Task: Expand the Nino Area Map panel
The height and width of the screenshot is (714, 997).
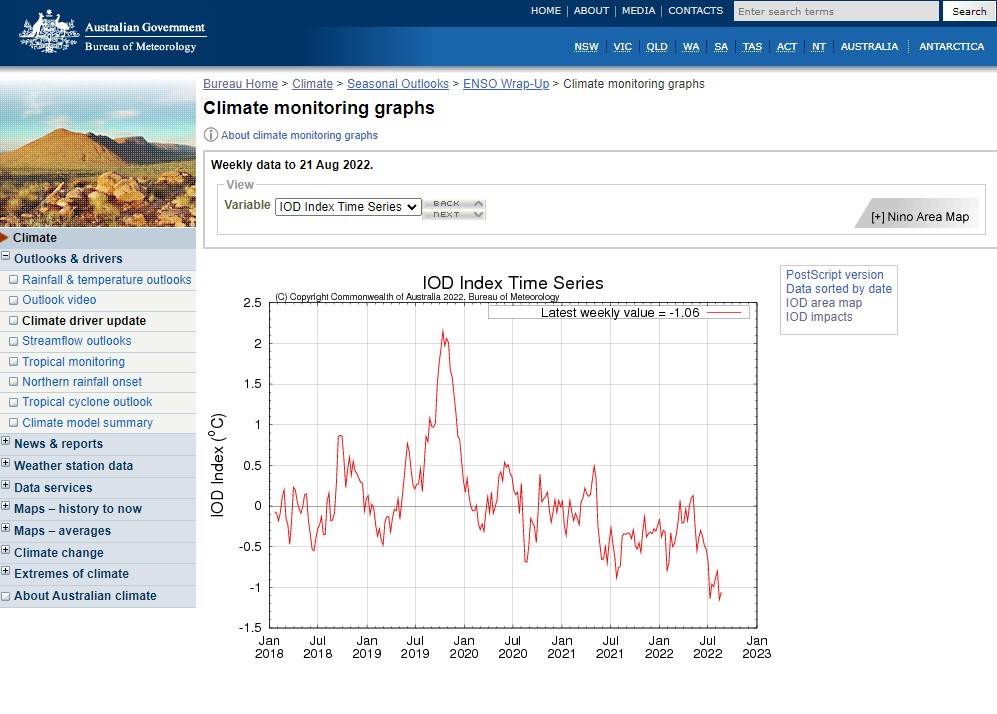Action: click(919, 216)
